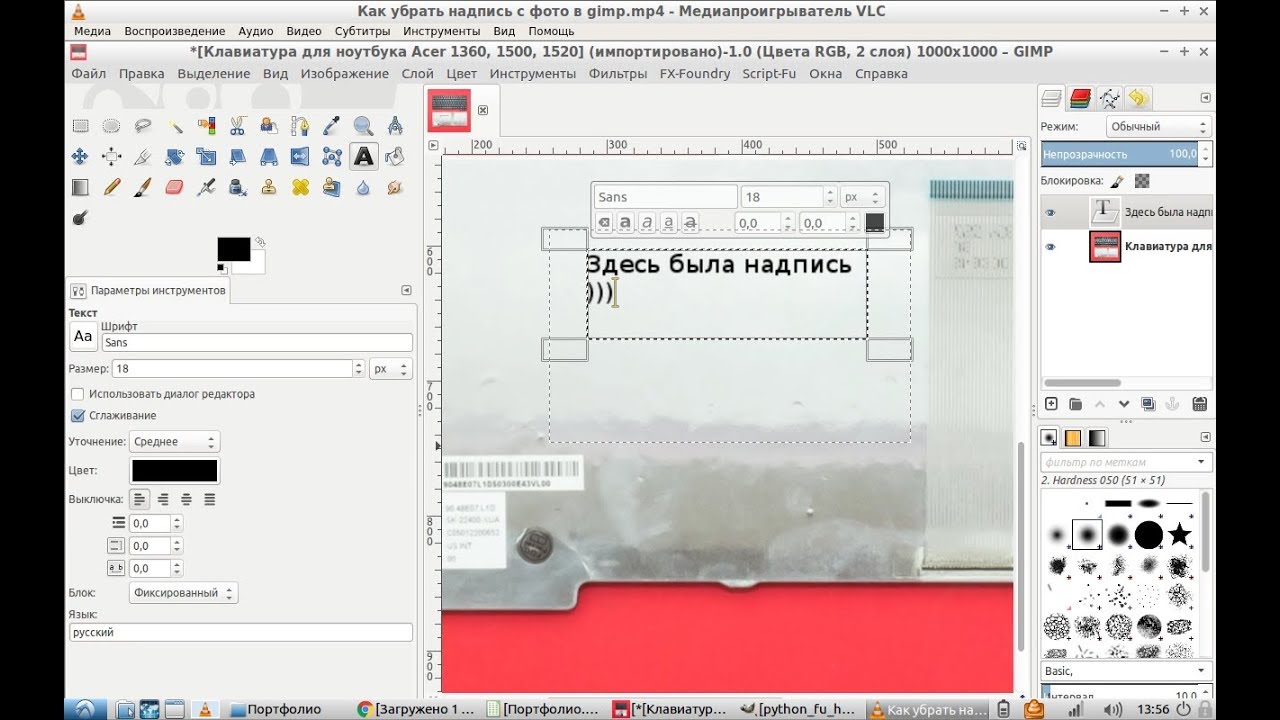Open tool options tab configuration menu arrow
This screenshot has width=1280, height=720.
406,290
